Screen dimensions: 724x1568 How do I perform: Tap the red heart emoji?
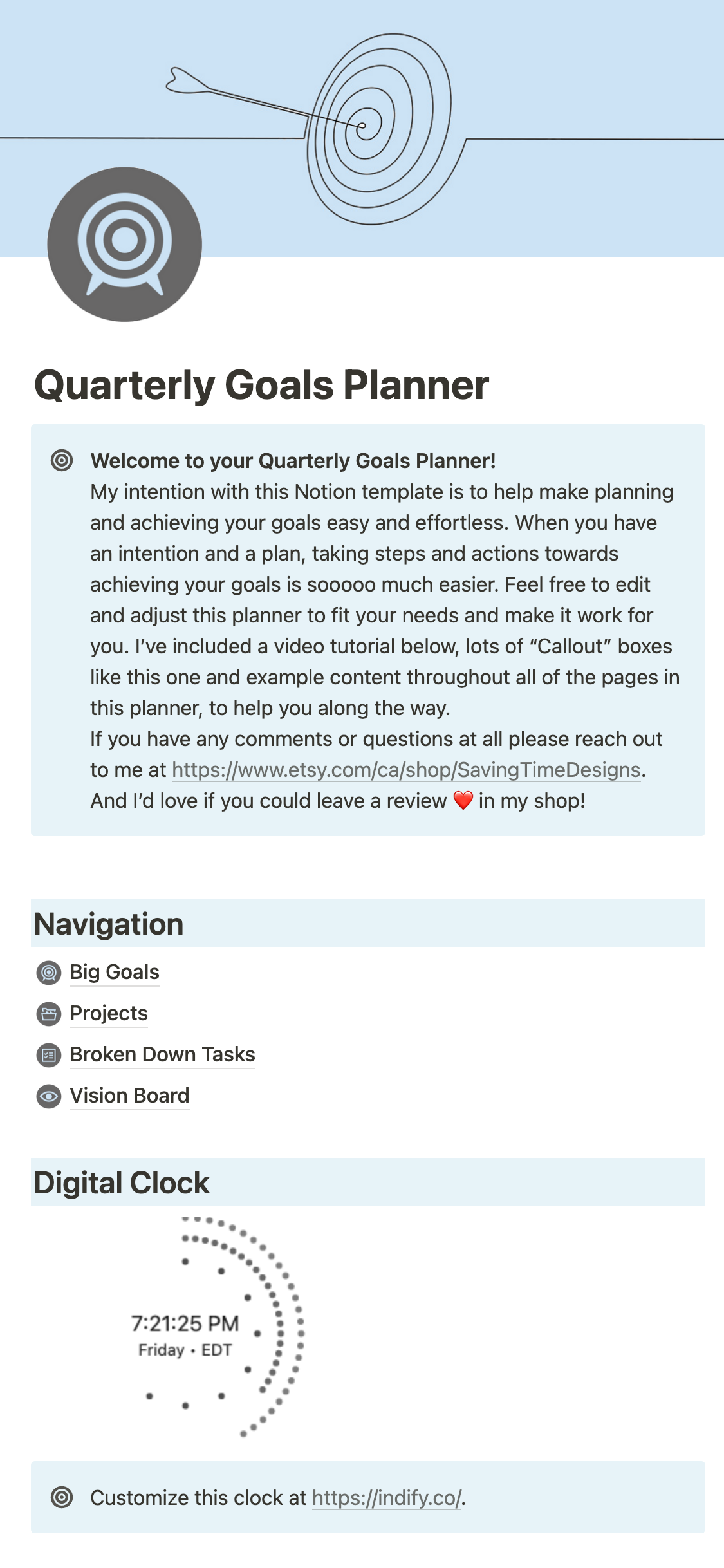pos(463,801)
